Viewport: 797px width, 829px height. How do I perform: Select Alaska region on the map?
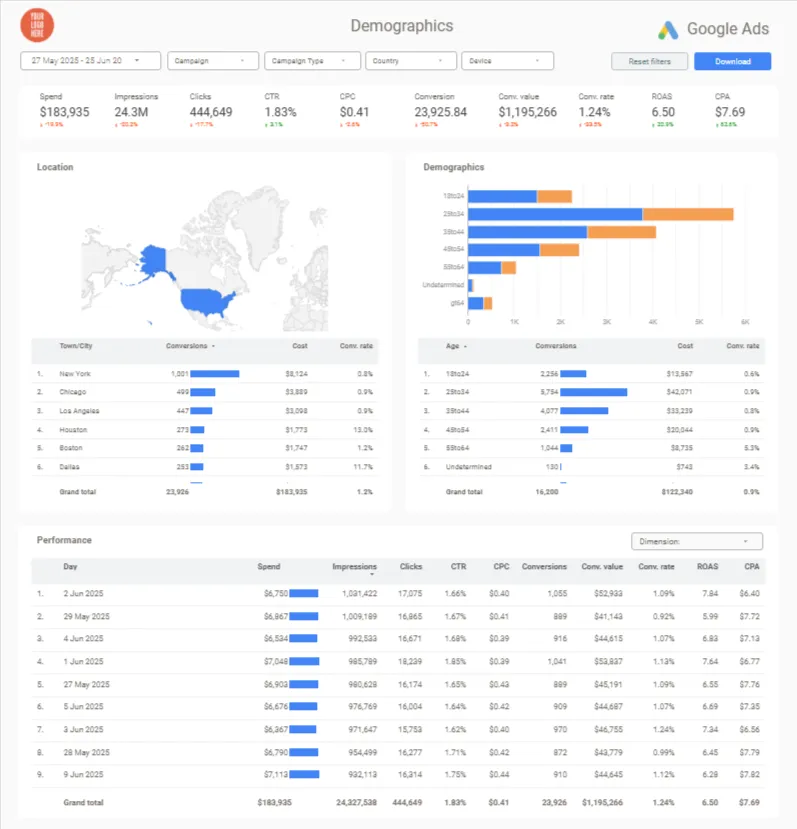coord(154,259)
